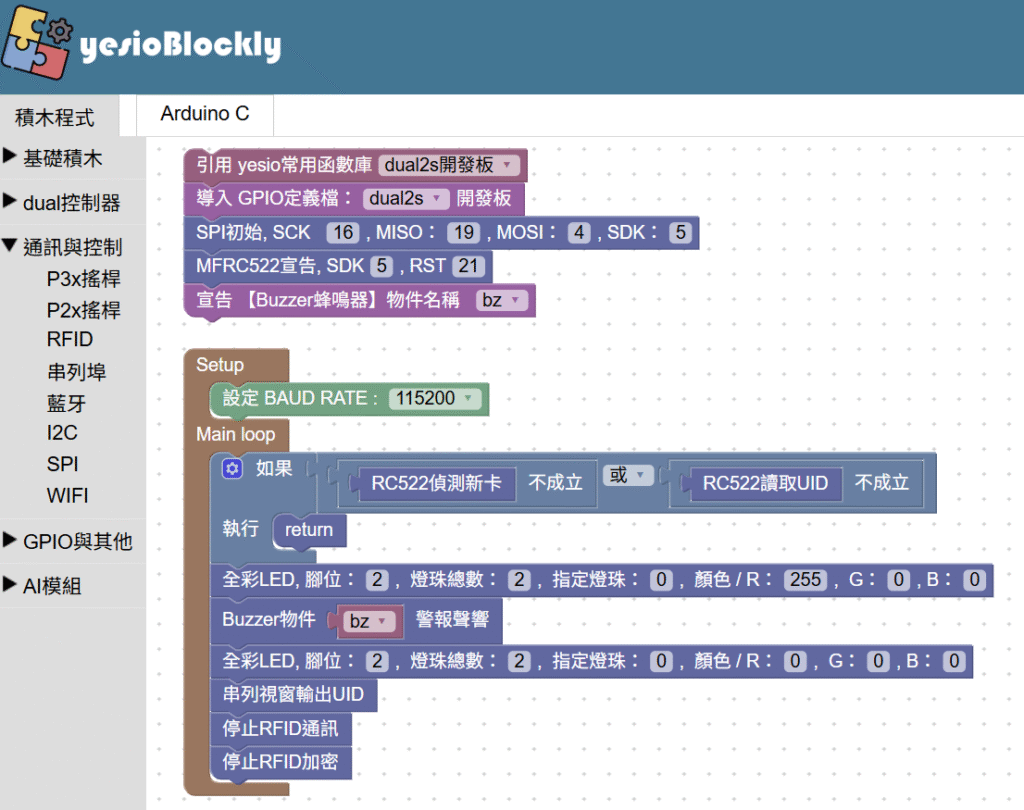The height and width of the screenshot is (810, 1024).
Task: Select the 藍牙 toolbox item
Action: [66, 402]
